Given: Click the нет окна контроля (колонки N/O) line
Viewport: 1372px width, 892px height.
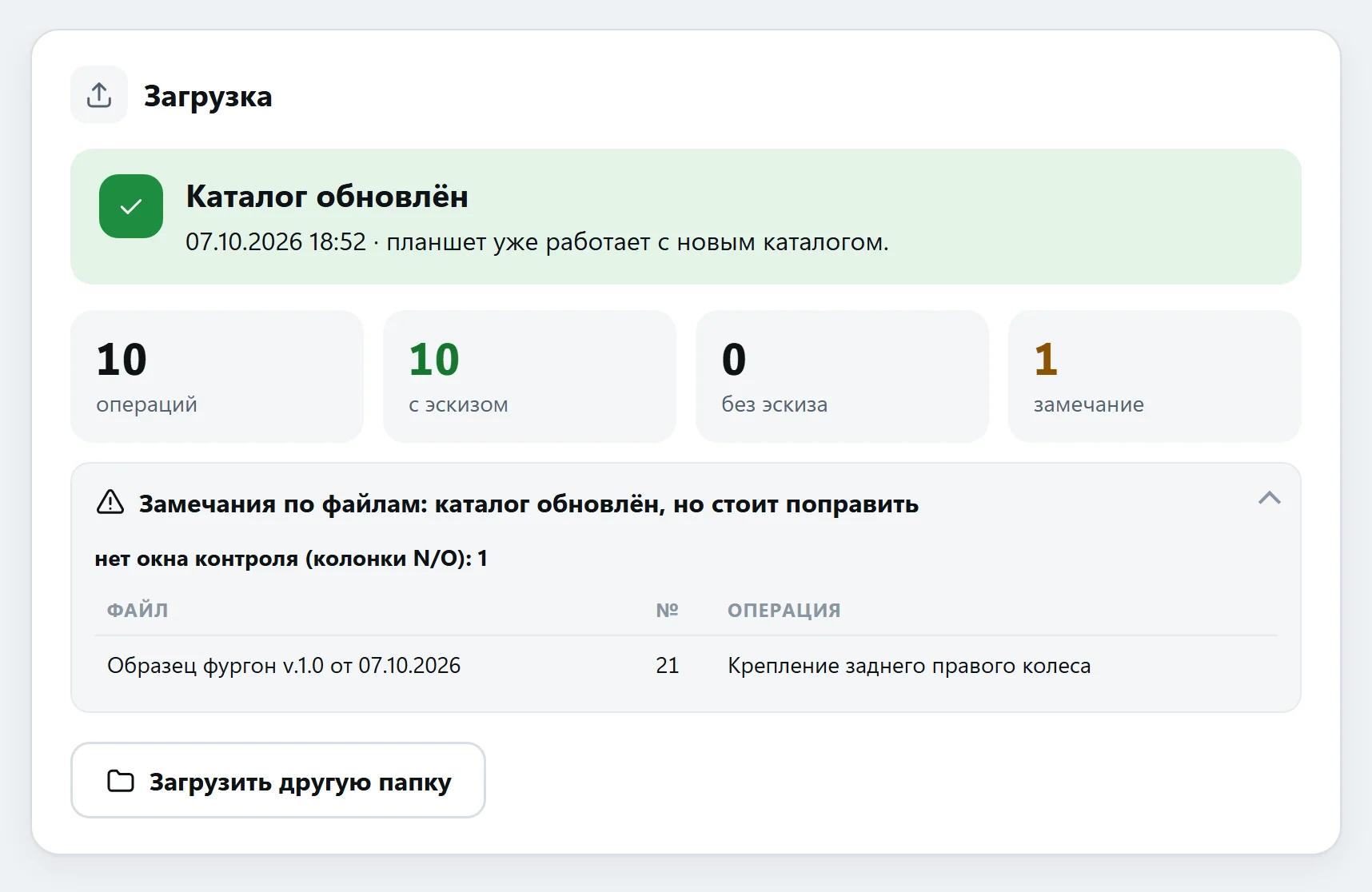Looking at the screenshot, I should coord(291,558).
